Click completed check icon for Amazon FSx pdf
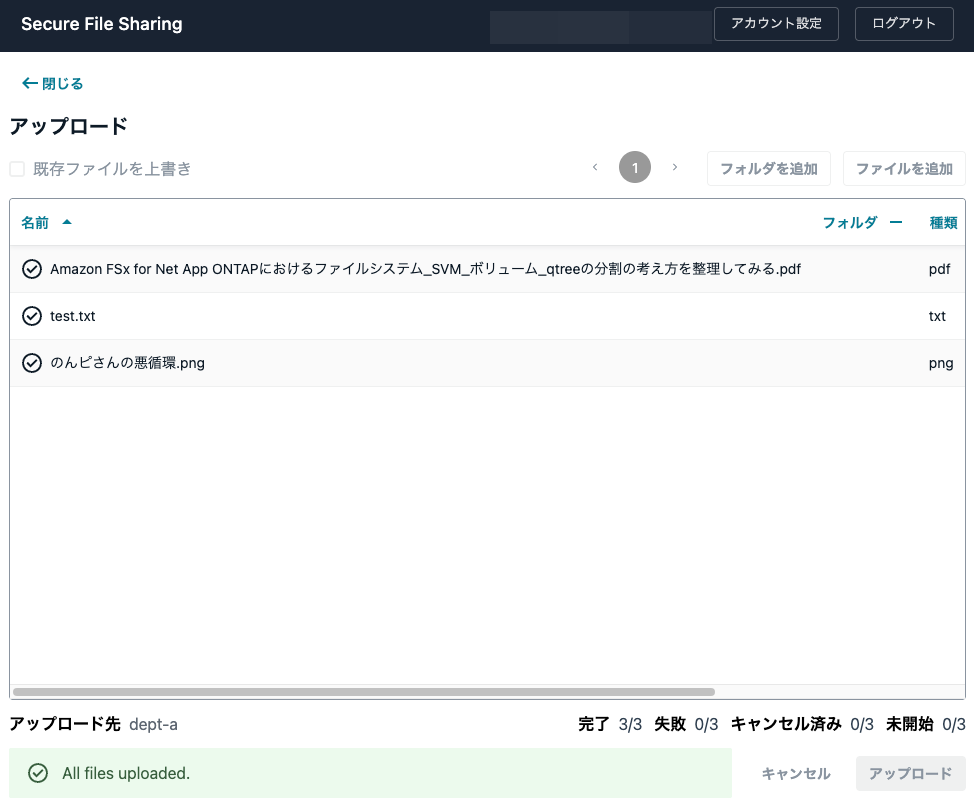The height and width of the screenshot is (805, 974). click(x=32, y=269)
